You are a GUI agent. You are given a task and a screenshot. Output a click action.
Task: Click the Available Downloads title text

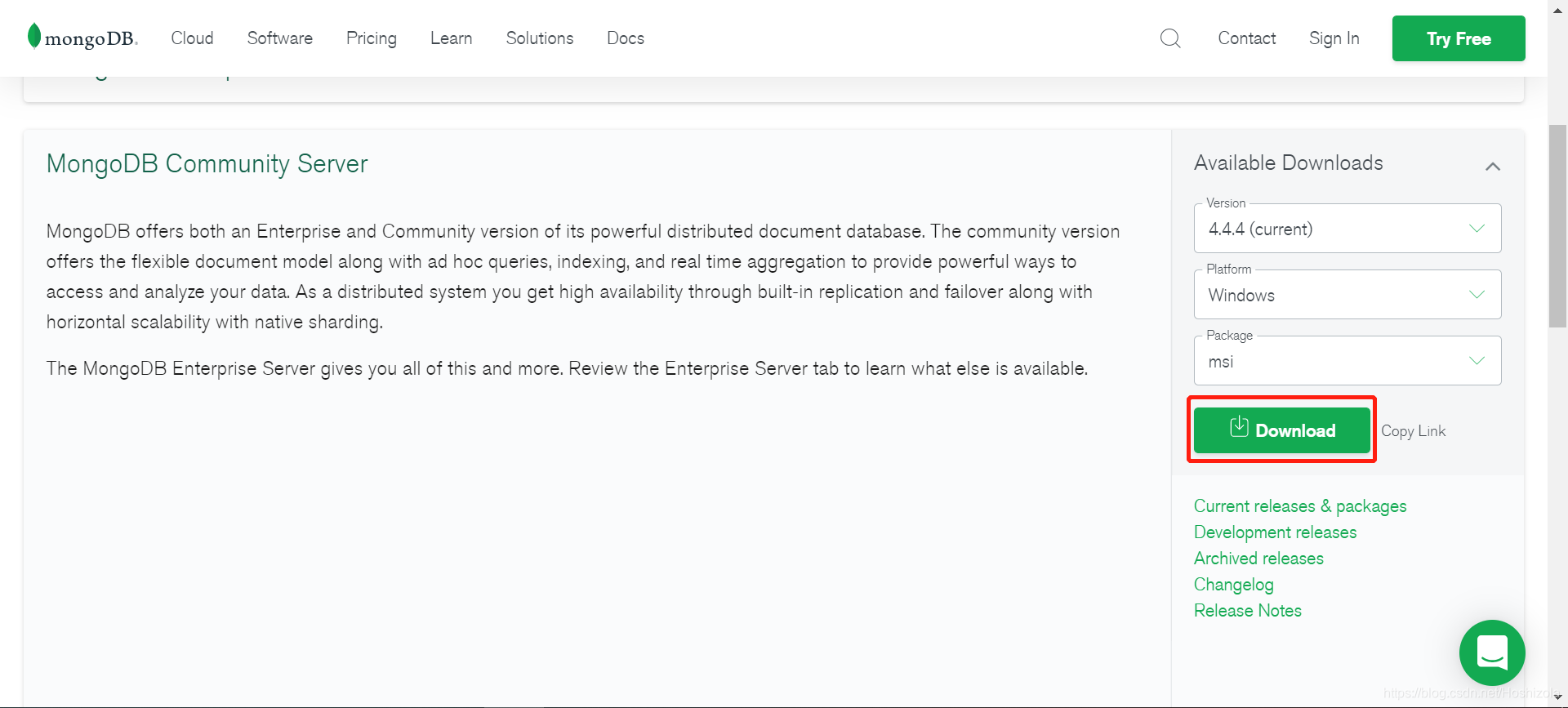coord(1289,163)
